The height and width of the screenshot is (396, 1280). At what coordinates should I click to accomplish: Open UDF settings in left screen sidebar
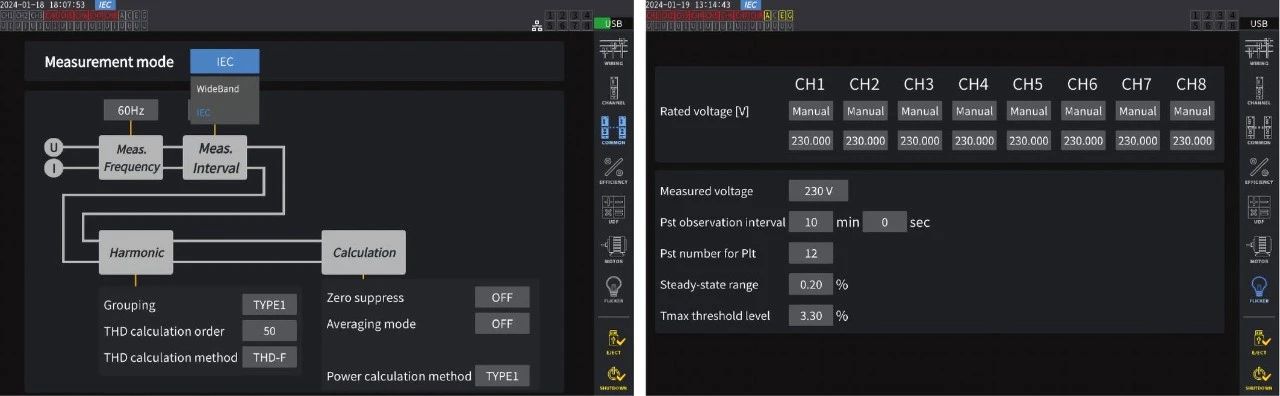click(x=614, y=210)
